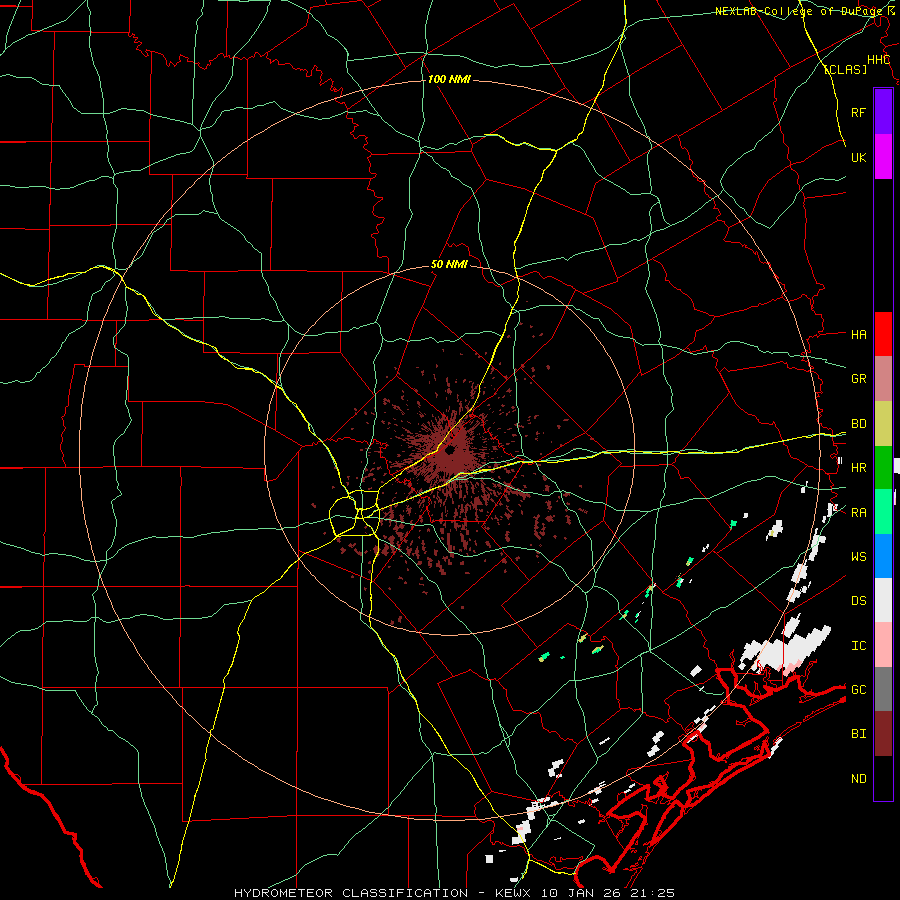Click the "WS" legend label
Image resolution: width=900 pixels, height=900 pixels.
858,557
